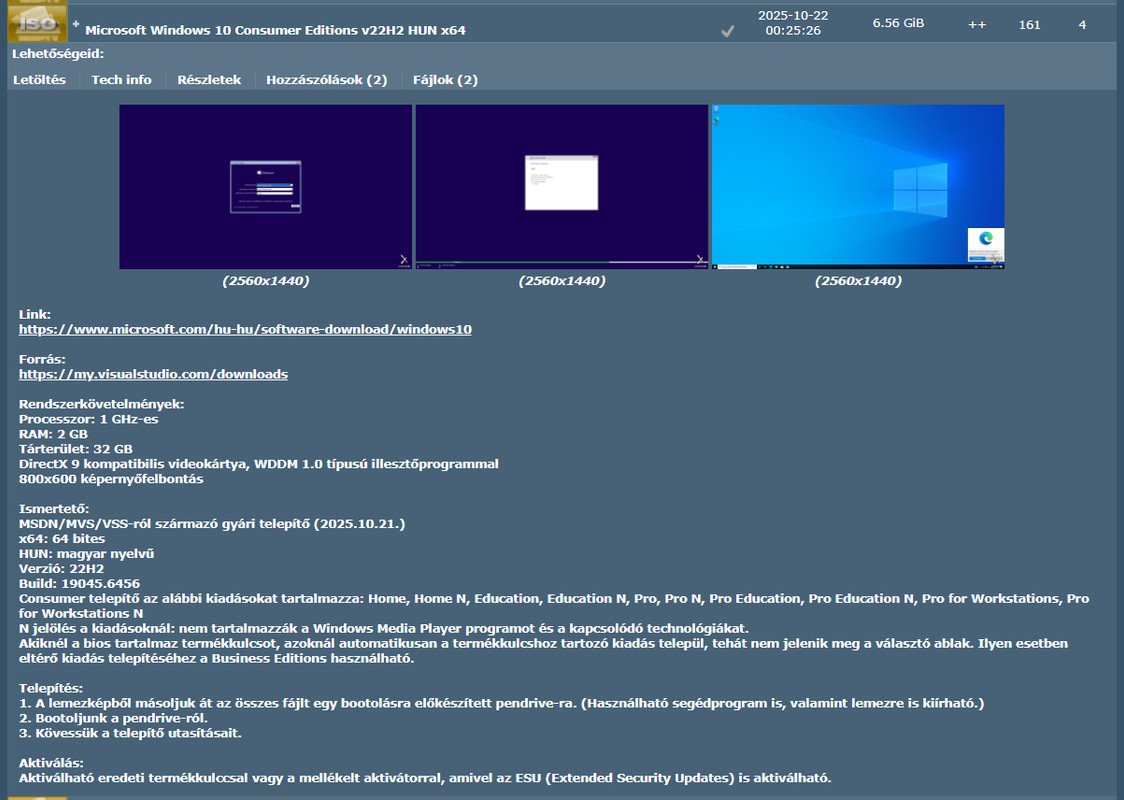Viewport: 1124px width, 800px height.
Task: Click the HUN: magyar nyelvű line
Action: point(87,553)
